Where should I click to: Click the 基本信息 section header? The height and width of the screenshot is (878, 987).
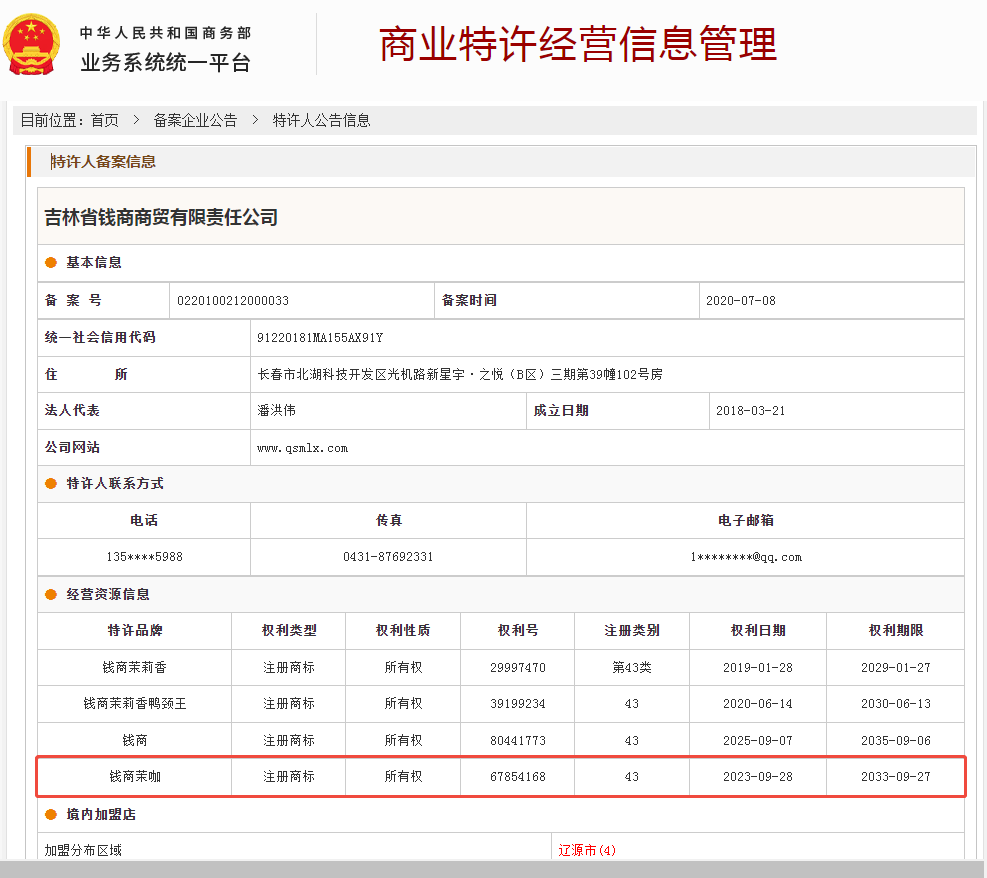click(94, 262)
